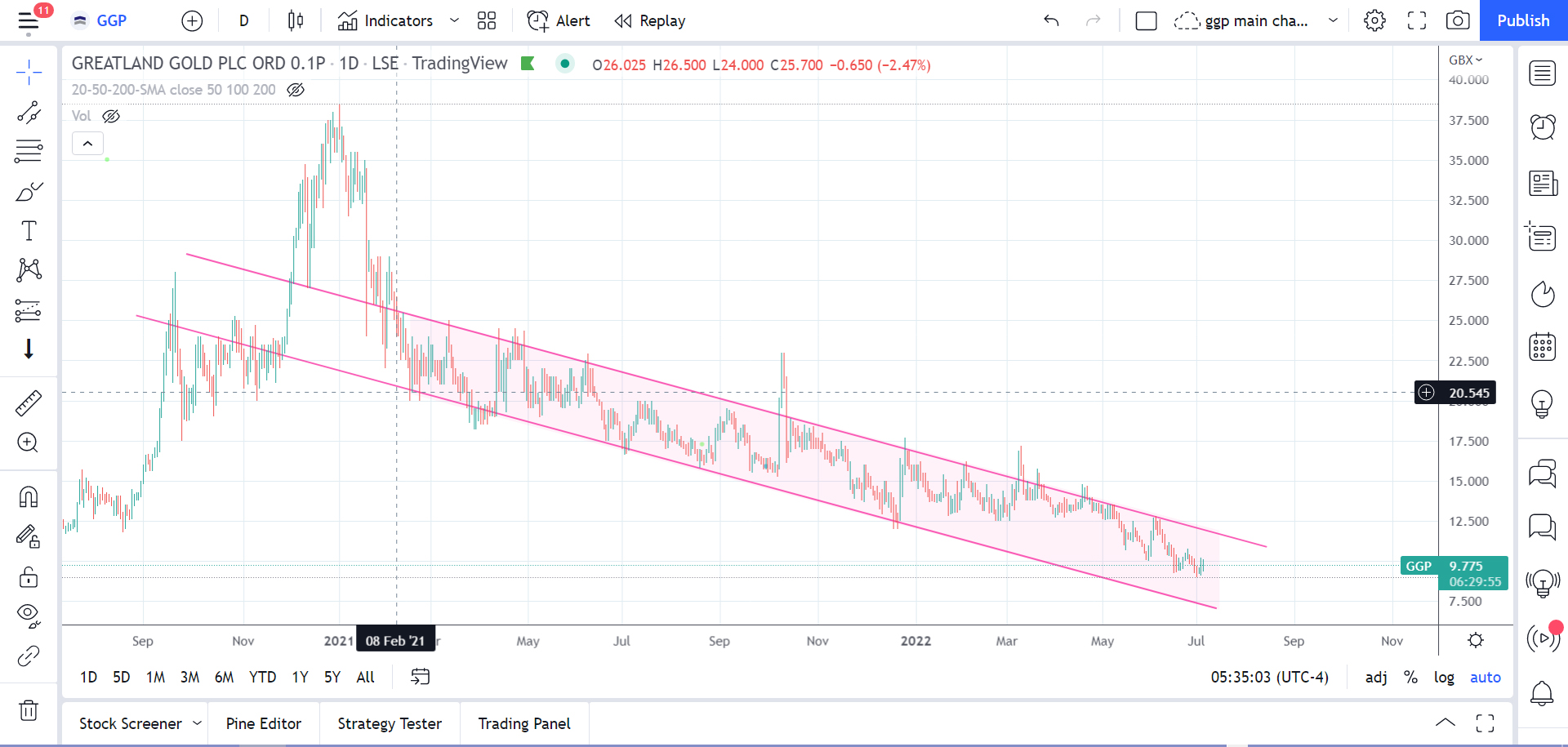Open the Stock Screener tab
This screenshot has height=747, width=1568.
click(131, 723)
